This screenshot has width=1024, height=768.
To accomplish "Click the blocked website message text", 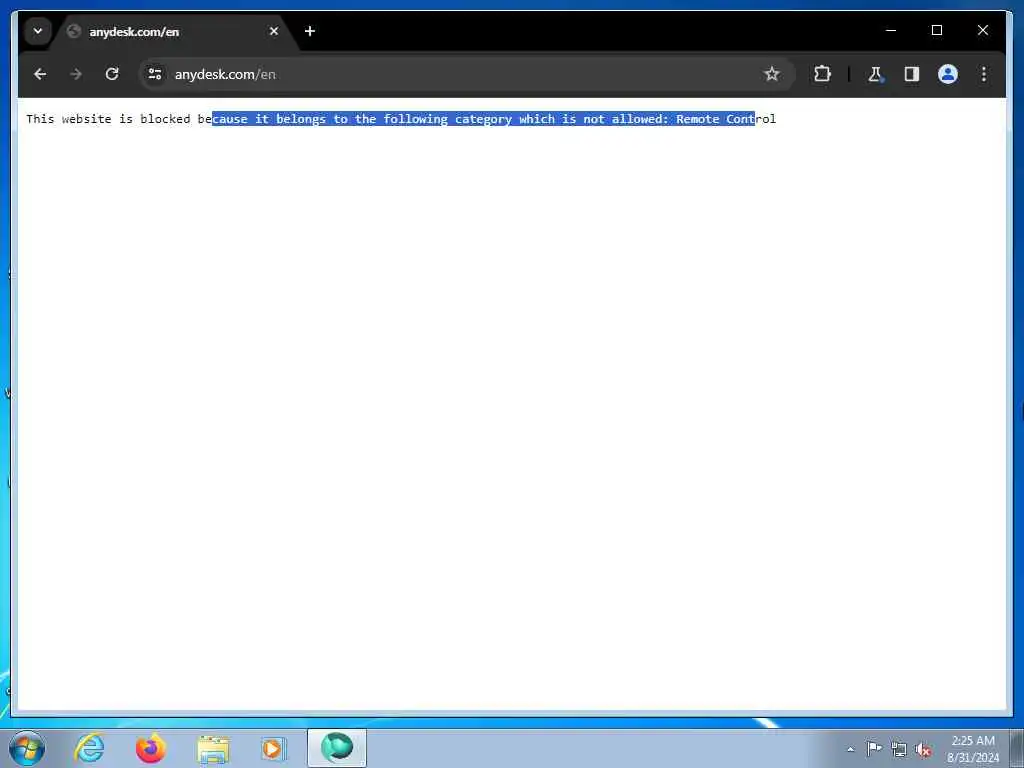I will click(x=401, y=119).
